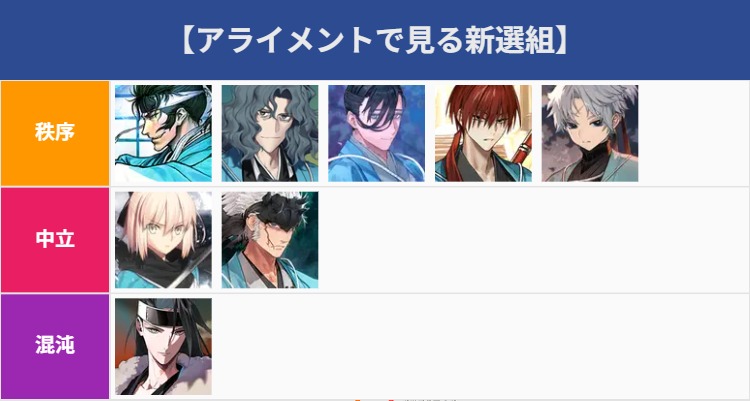Click the dark-haired character on purple background

pyautogui.click(x=376, y=134)
